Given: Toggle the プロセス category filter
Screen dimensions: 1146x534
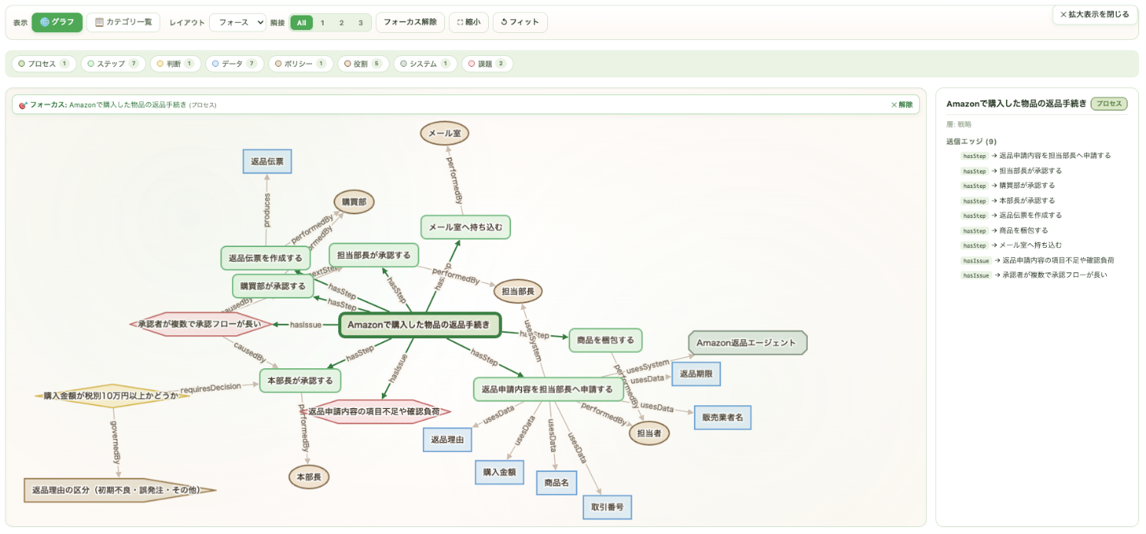Looking at the screenshot, I should 43,64.
